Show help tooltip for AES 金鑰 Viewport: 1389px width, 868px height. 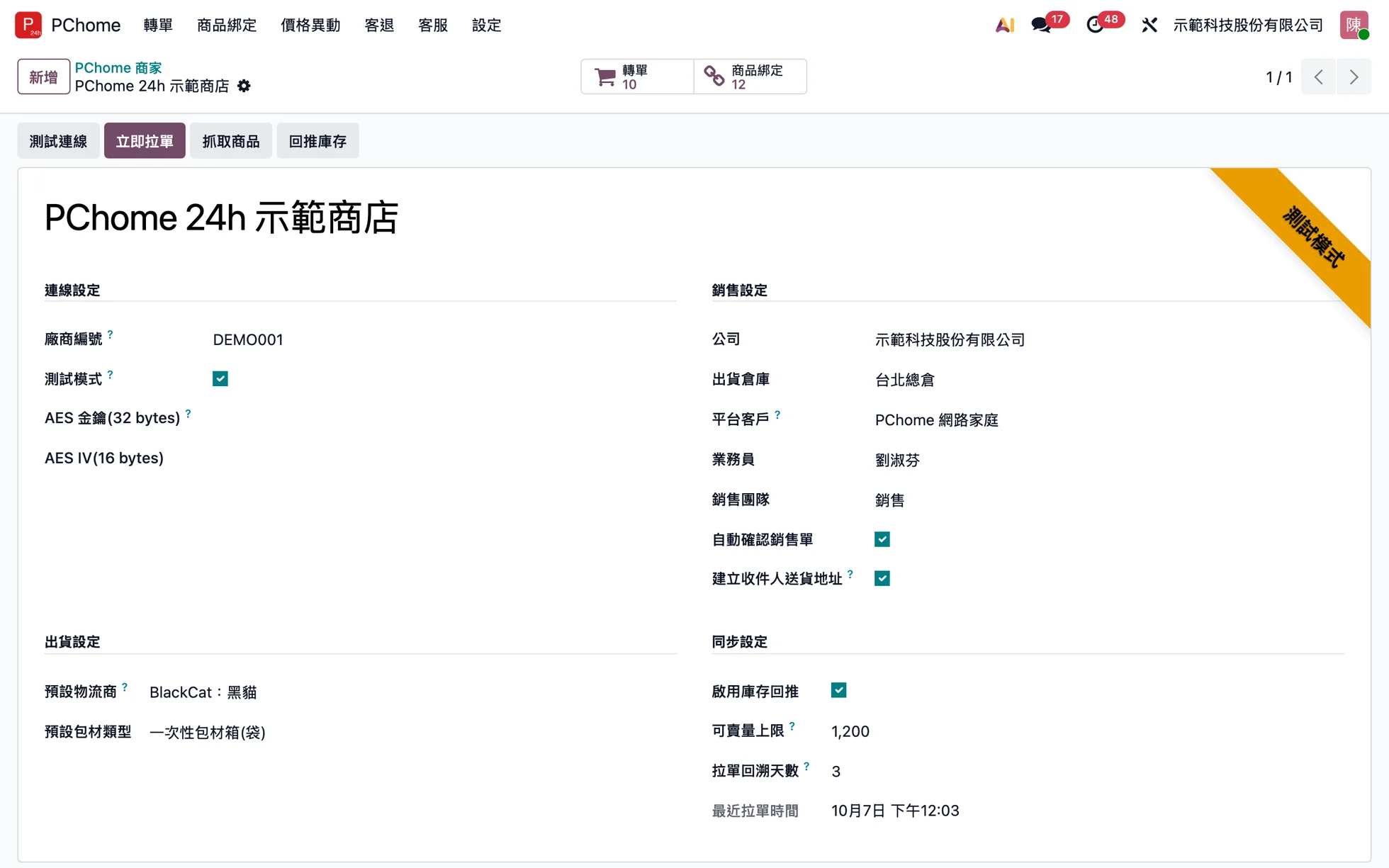pos(188,413)
